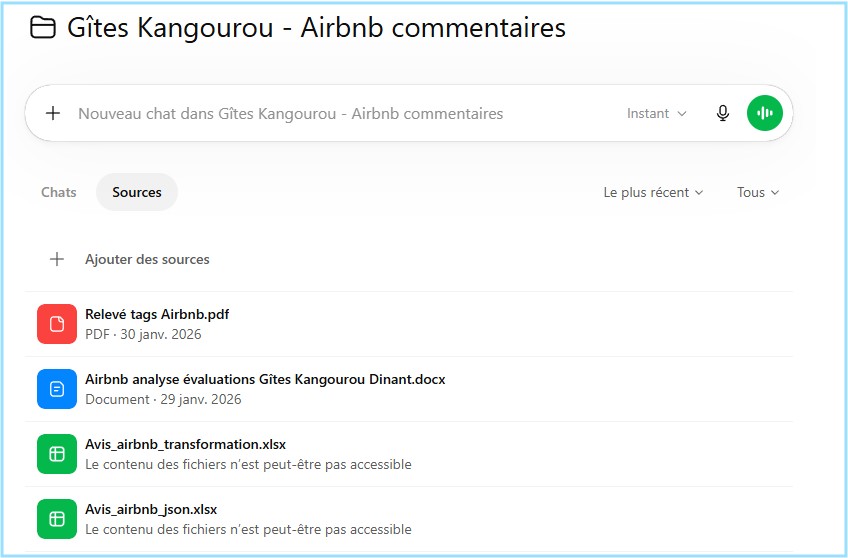Click the green spreadsheet icon for Avis_airbnb_transformation
The image size is (848, 558).
(57, 454)
